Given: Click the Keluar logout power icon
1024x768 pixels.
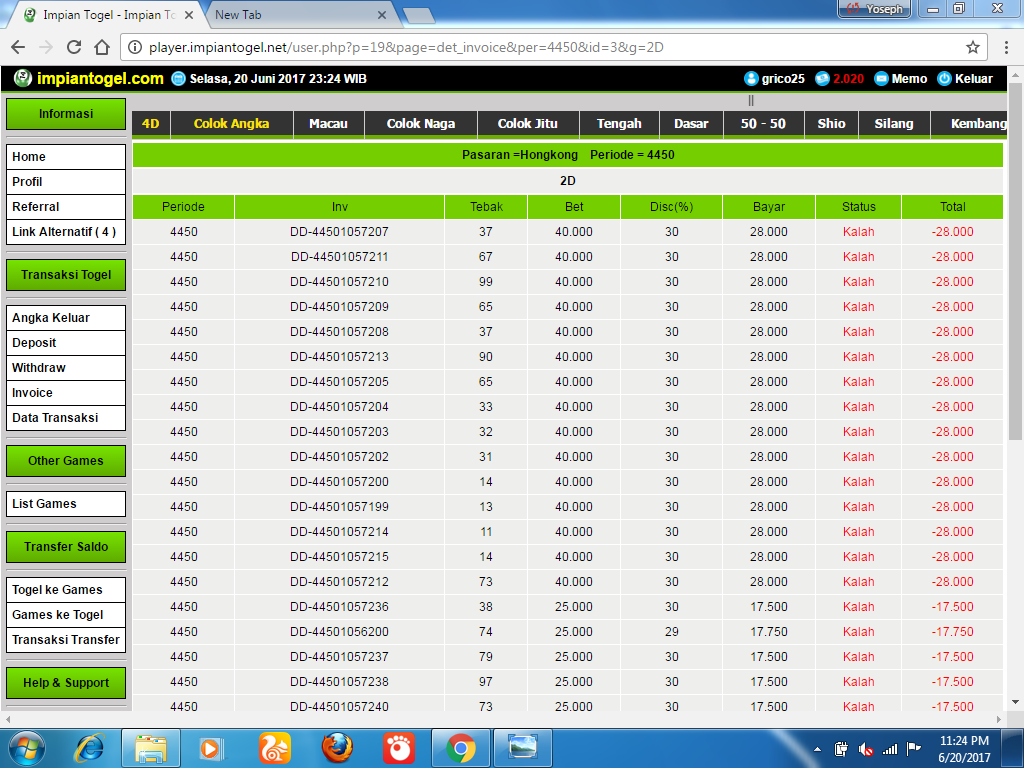Looking at the screenshot, I should (944, 78).
